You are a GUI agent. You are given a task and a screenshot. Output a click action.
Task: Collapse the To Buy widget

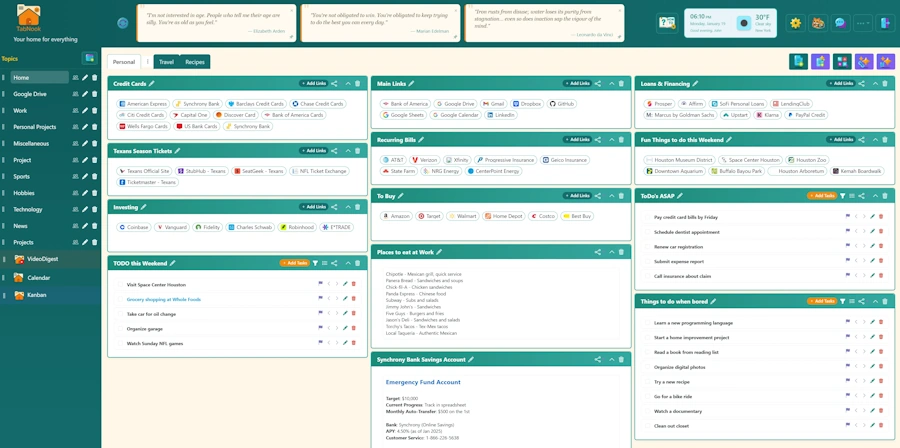(x=611, y=196)
